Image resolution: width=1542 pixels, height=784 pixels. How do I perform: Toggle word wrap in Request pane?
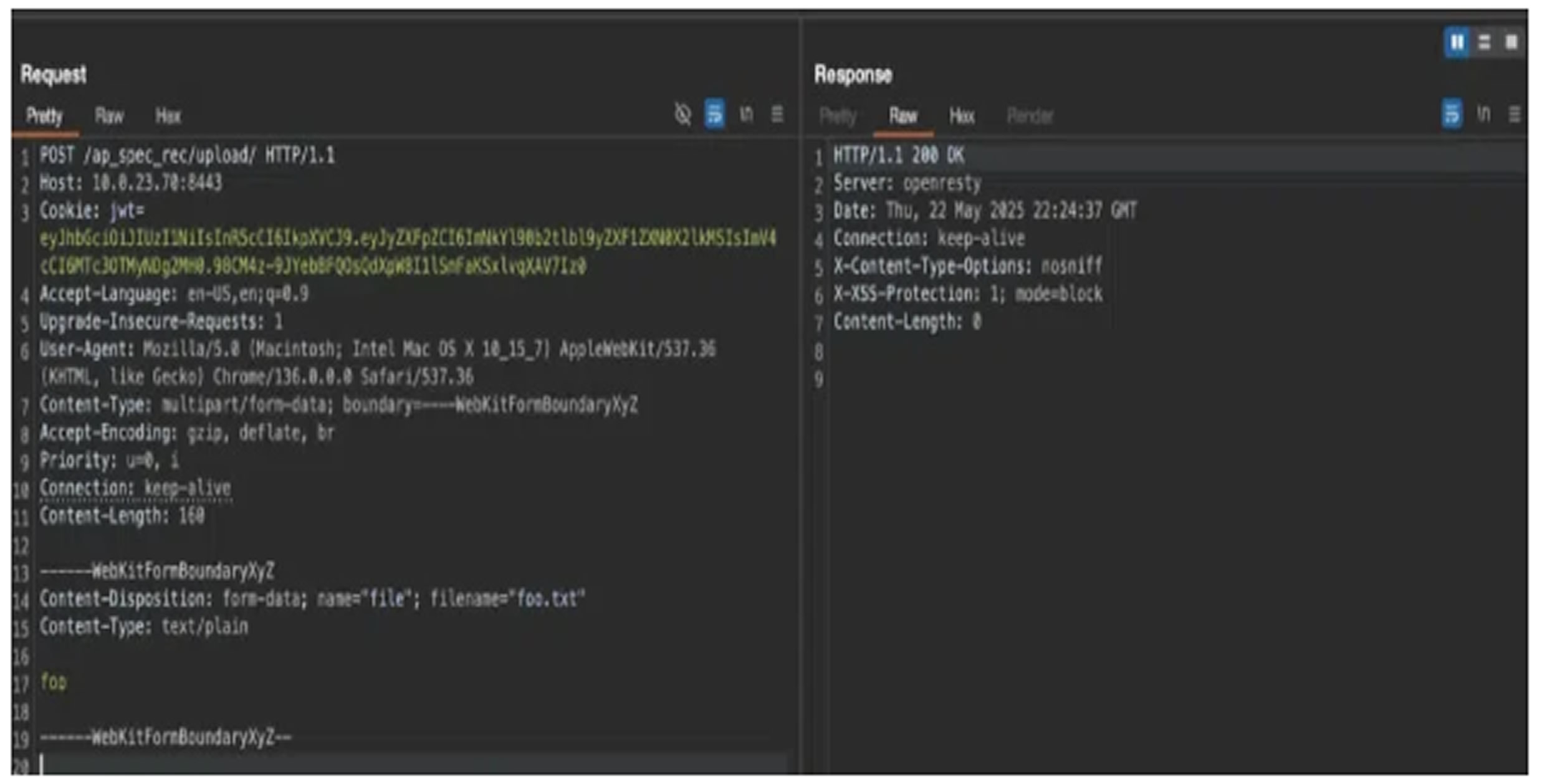tap(714, 114)
